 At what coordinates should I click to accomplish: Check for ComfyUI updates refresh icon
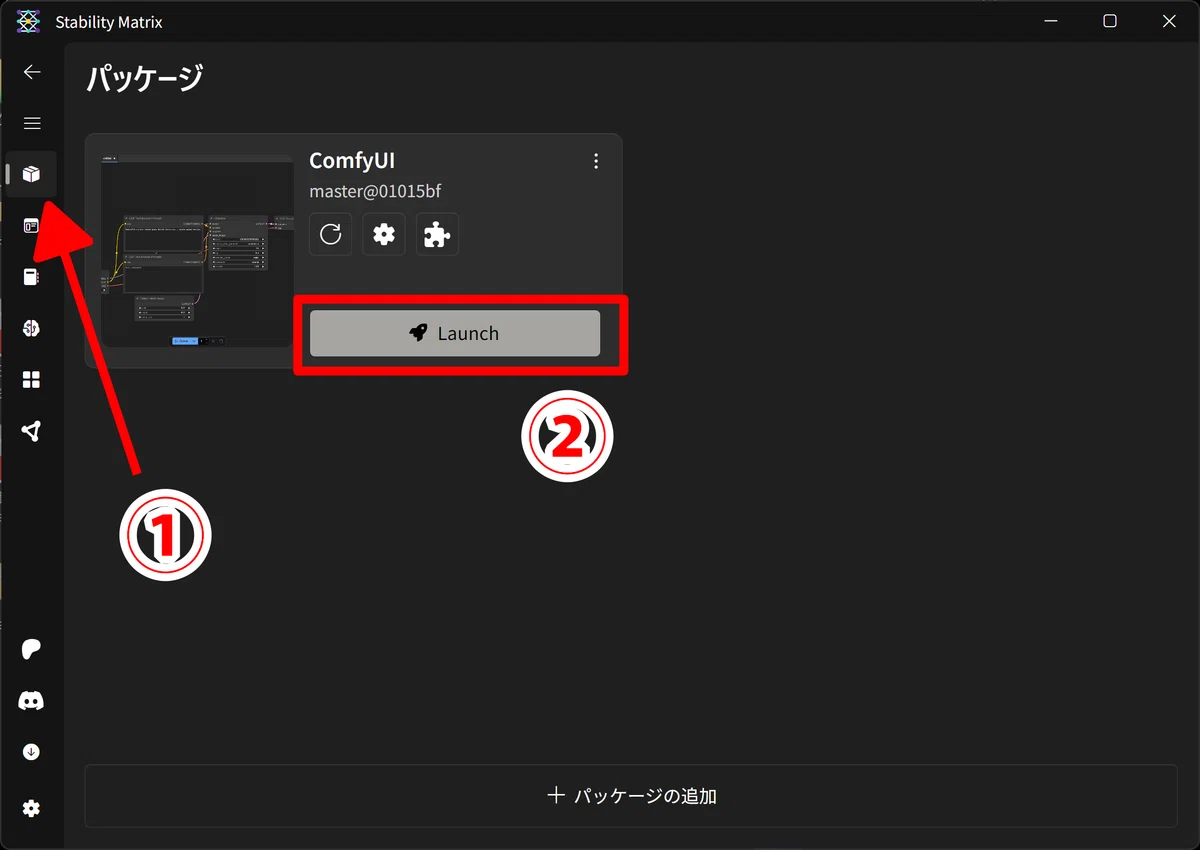[331, 235]
